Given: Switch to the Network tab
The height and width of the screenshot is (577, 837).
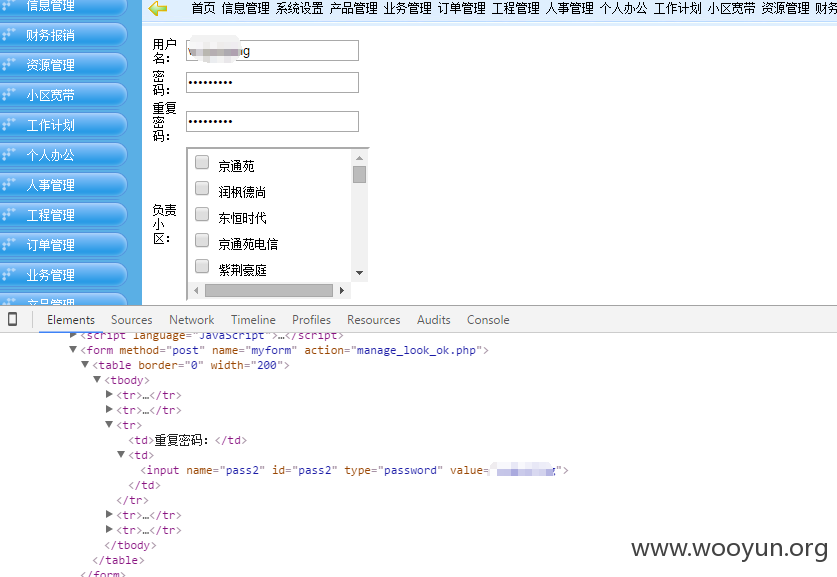Looking at the screenshot, I should pos(192,320).
